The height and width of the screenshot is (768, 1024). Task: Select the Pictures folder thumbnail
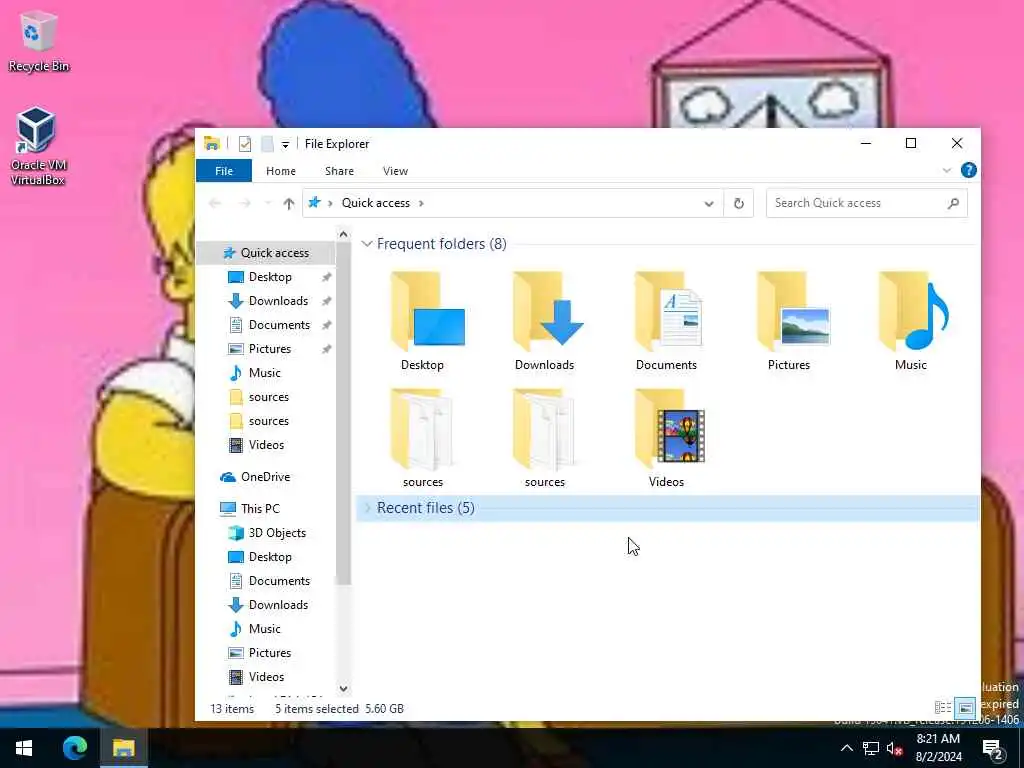788,321
